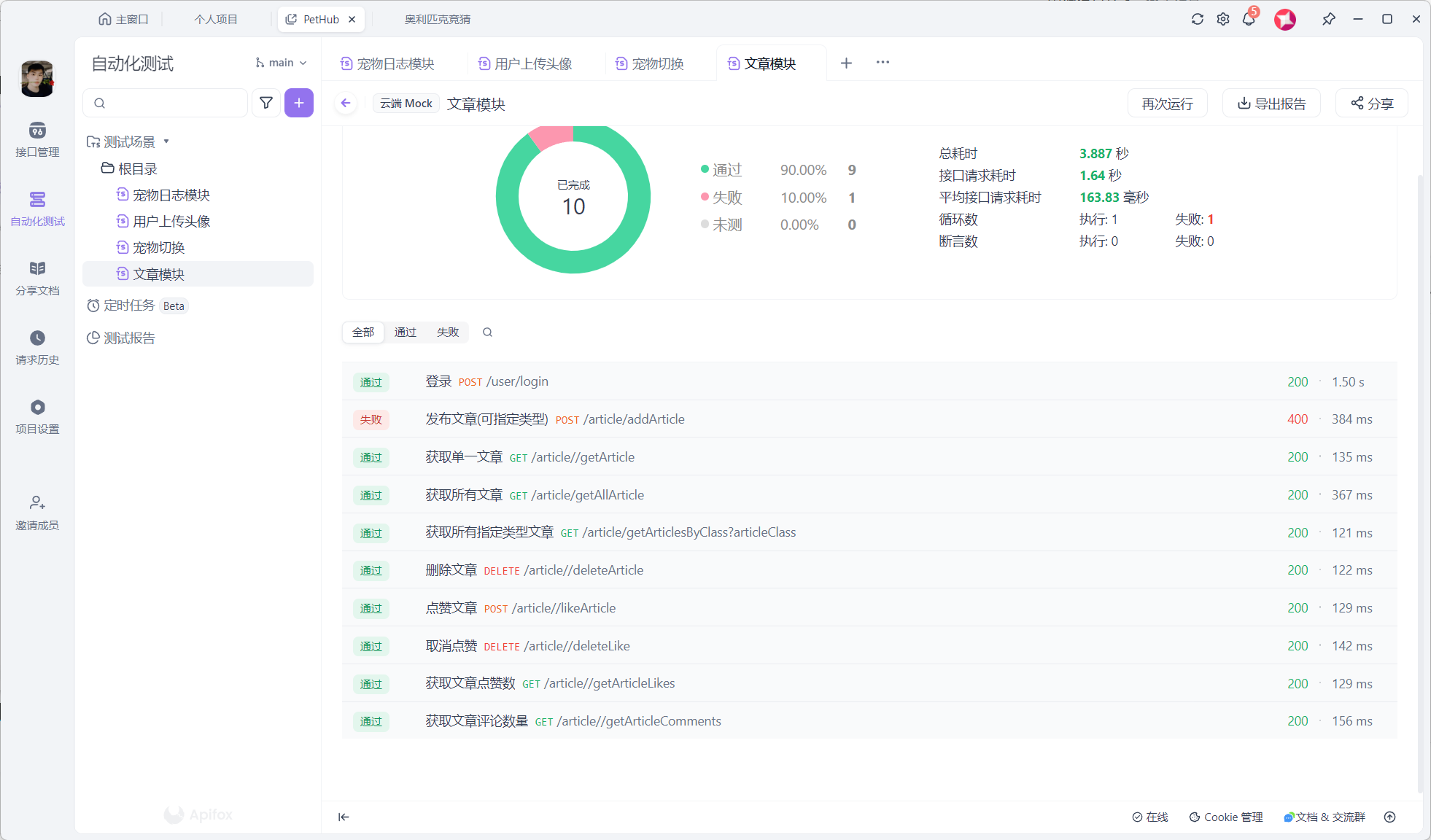Click the red profile avatar in title bar
Screen dimensions: 1431x840
click(1285, 19)
